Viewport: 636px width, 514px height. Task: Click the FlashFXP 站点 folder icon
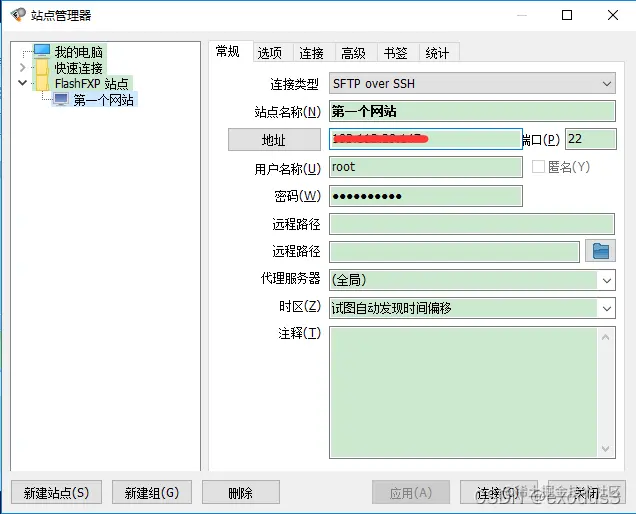pos(42,84)
